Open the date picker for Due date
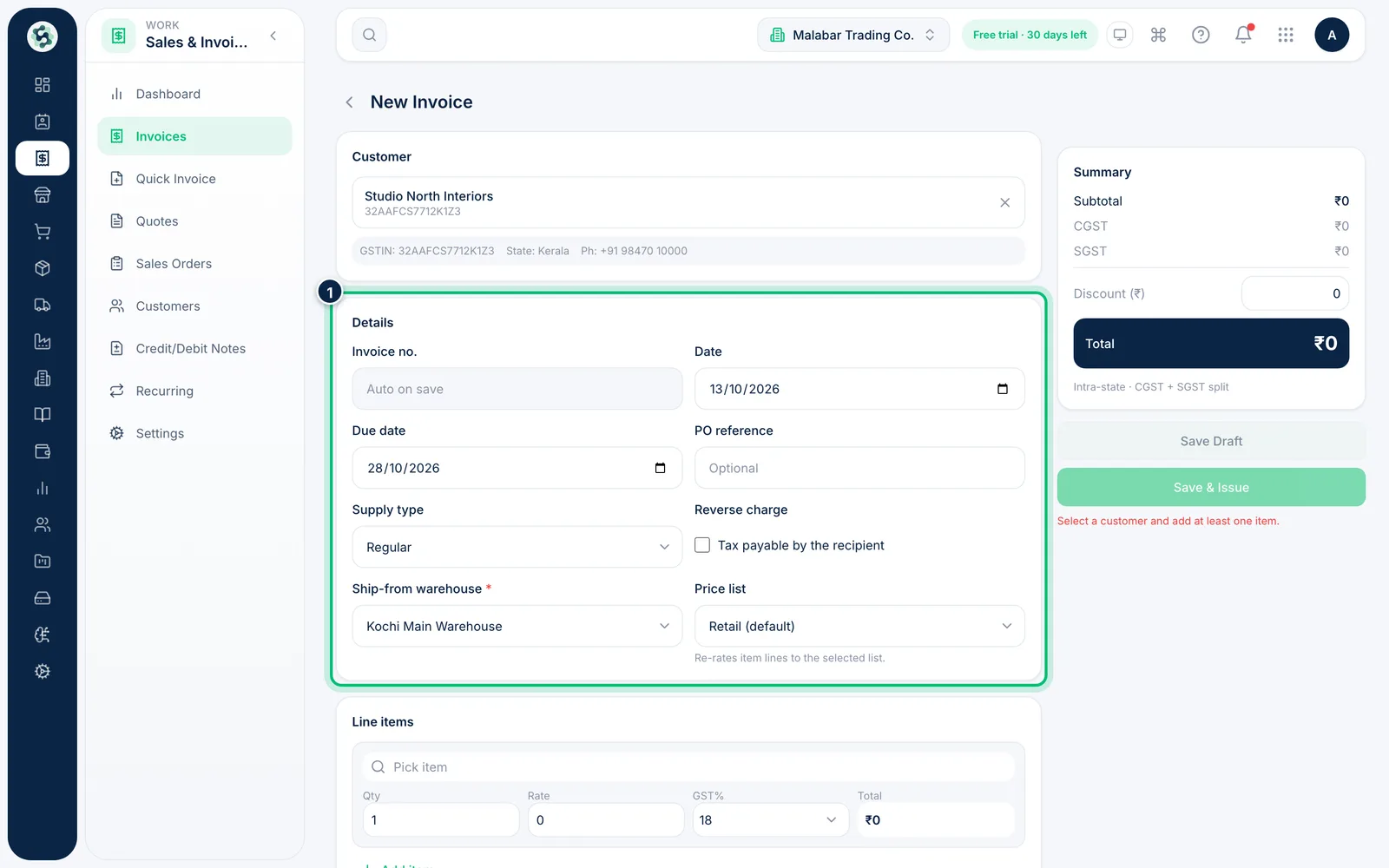 [660, 468]
